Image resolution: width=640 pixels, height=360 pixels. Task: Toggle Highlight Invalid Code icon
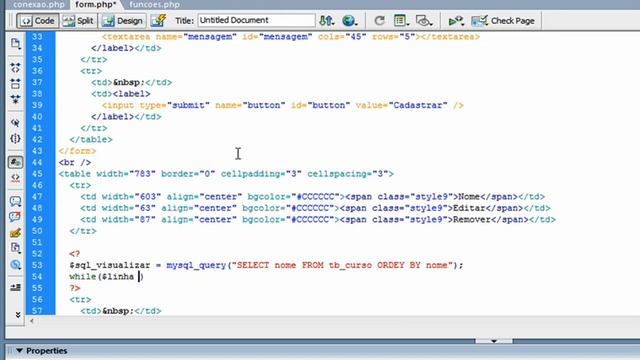point(15,178)
